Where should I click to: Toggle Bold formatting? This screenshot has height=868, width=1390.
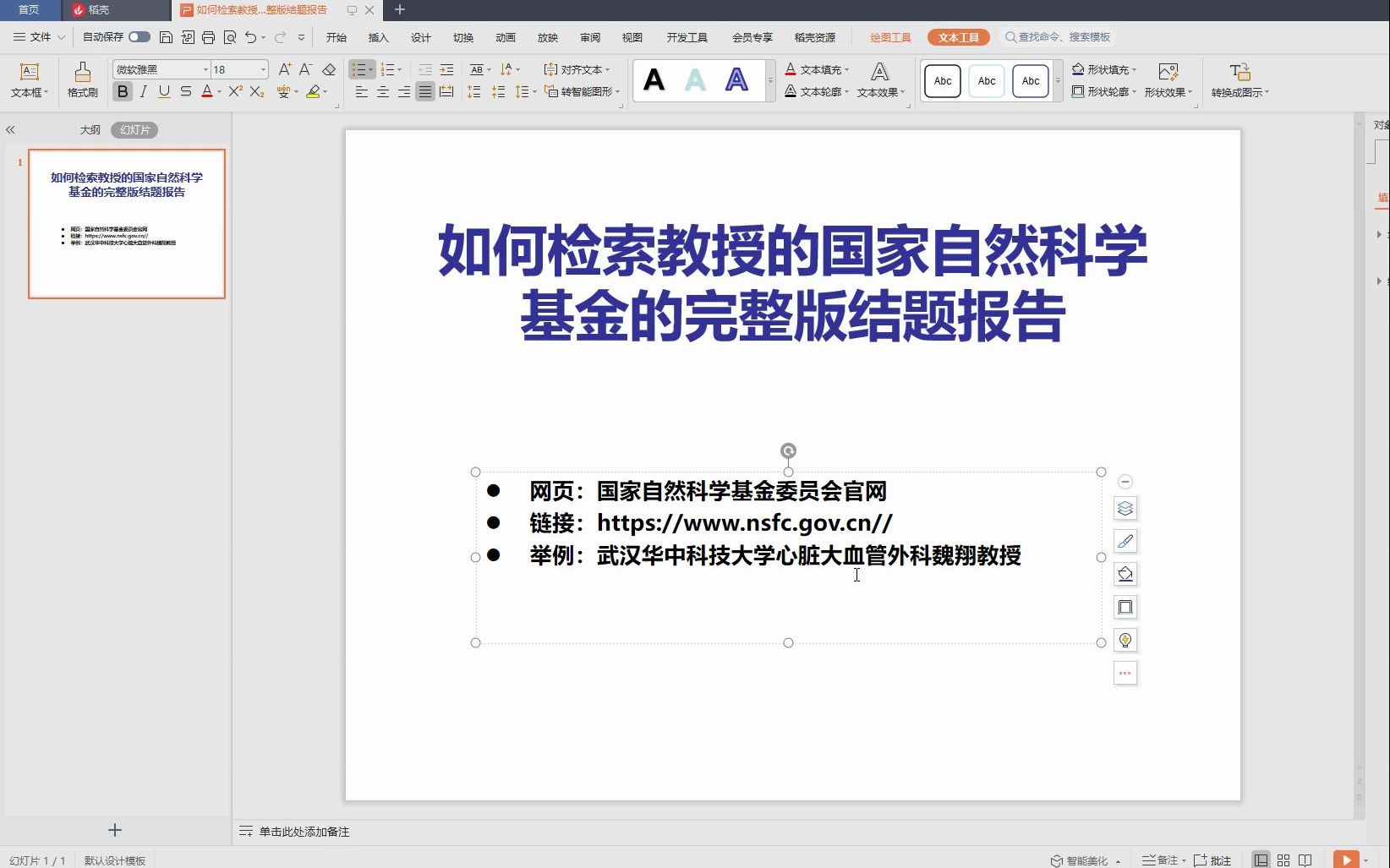(x=123, y=91)
